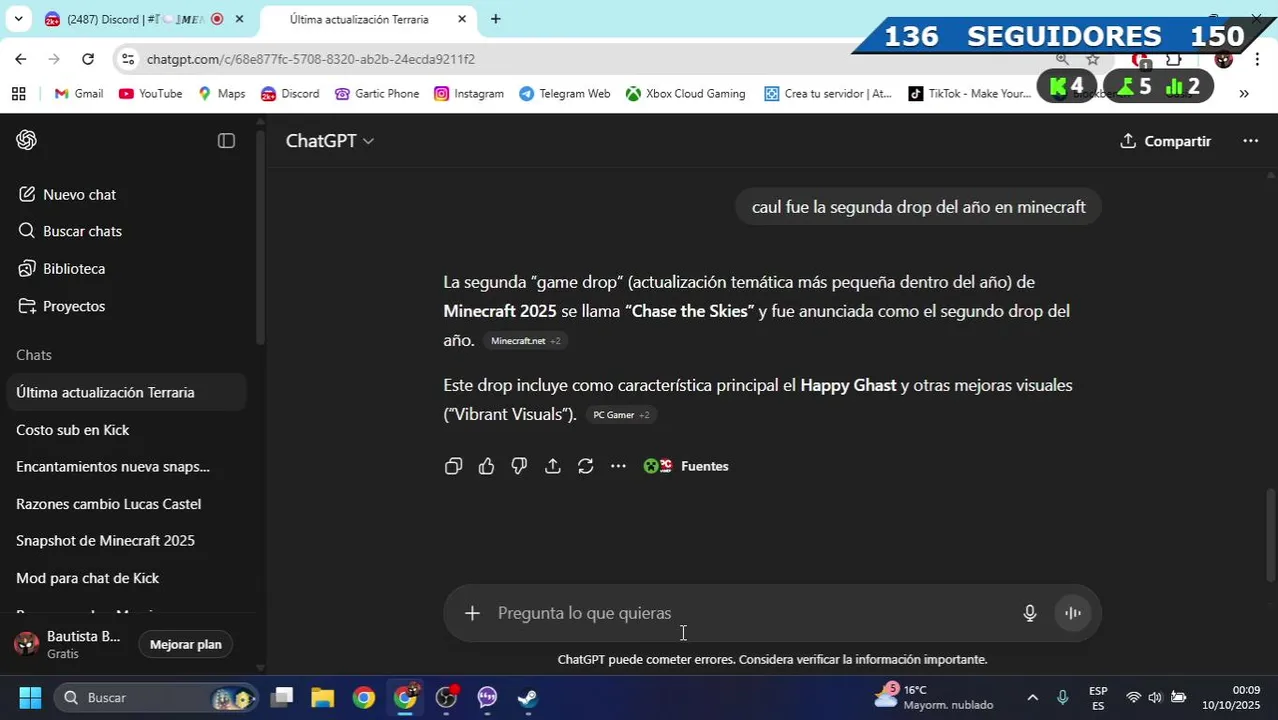
Task: Click the conversation page scrollbar
Action: 1271,535
